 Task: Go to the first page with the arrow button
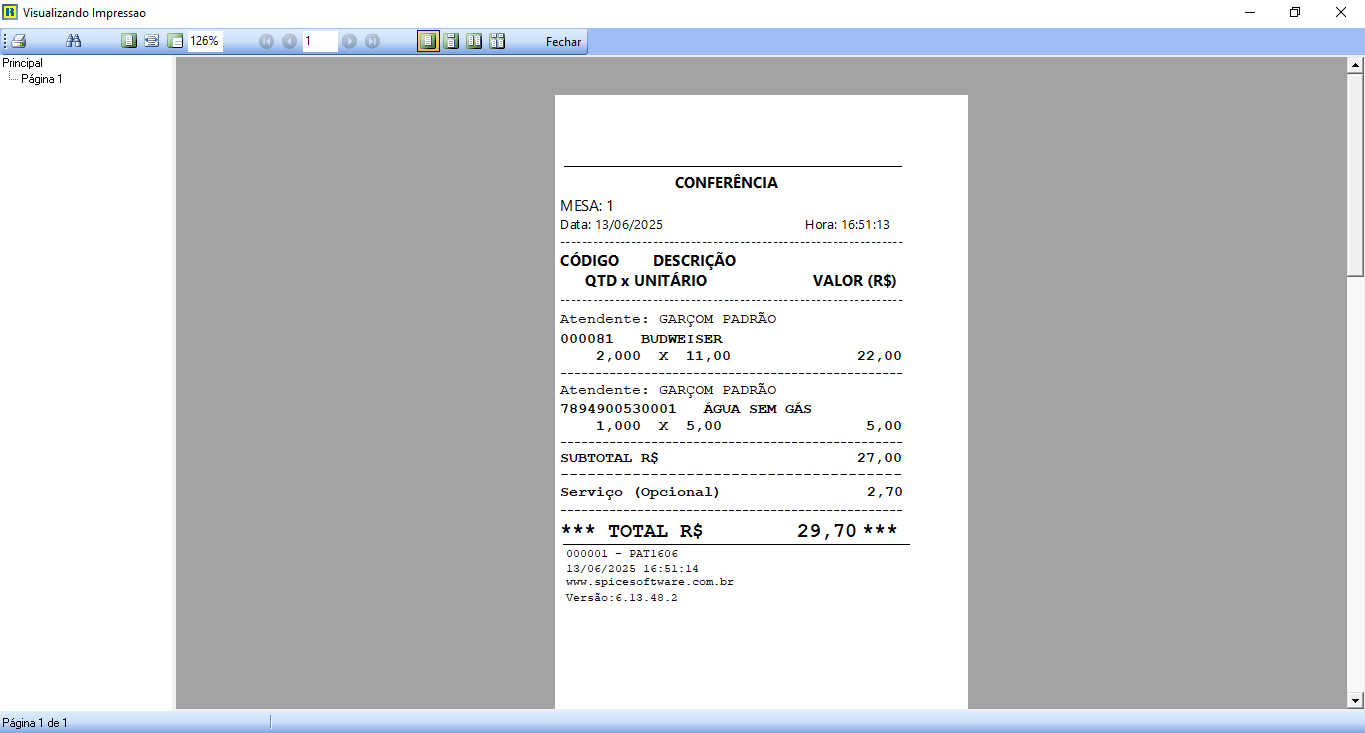point(266,41)
